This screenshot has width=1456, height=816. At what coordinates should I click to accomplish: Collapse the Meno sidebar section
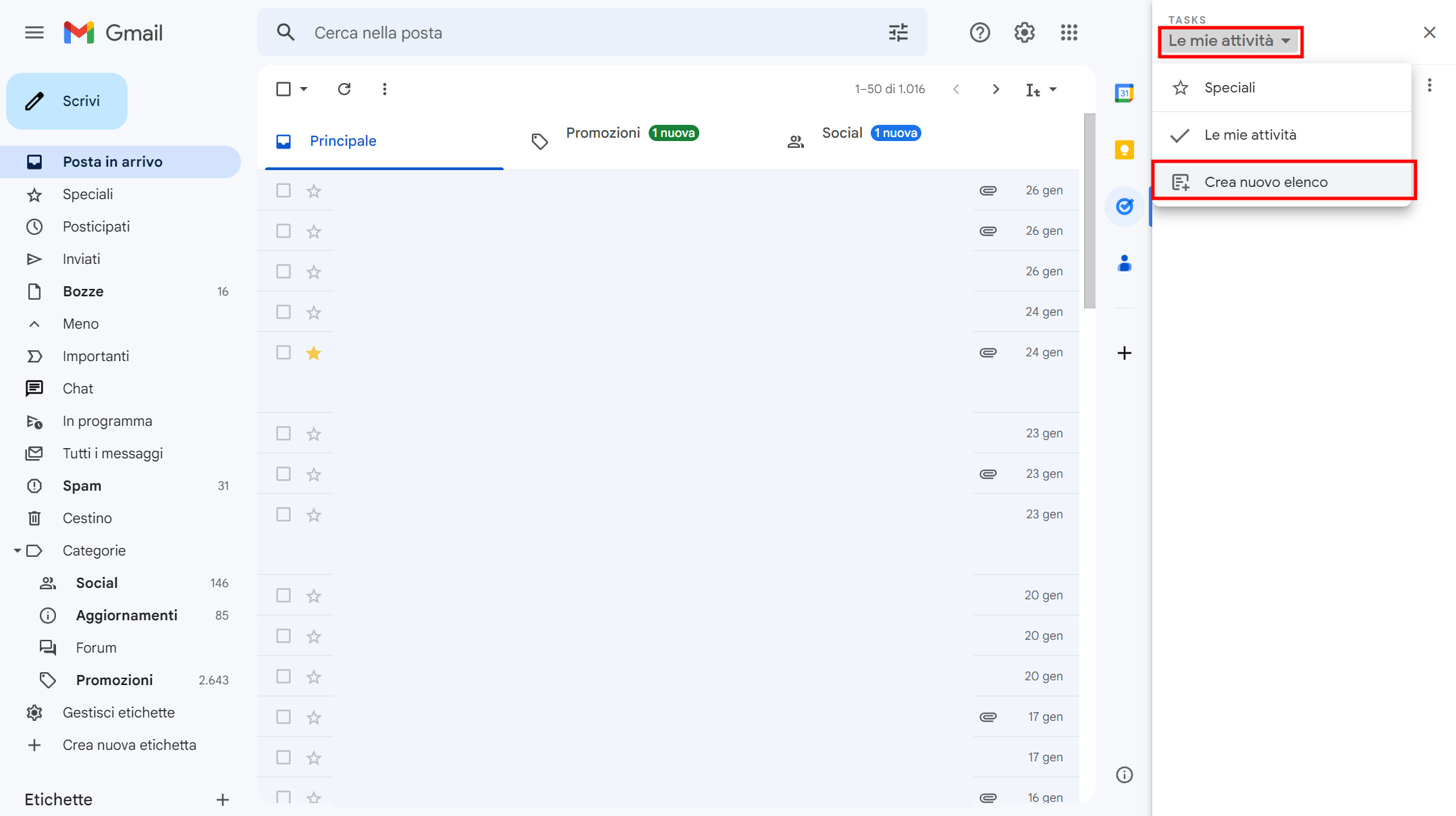(x=34, y=323)
